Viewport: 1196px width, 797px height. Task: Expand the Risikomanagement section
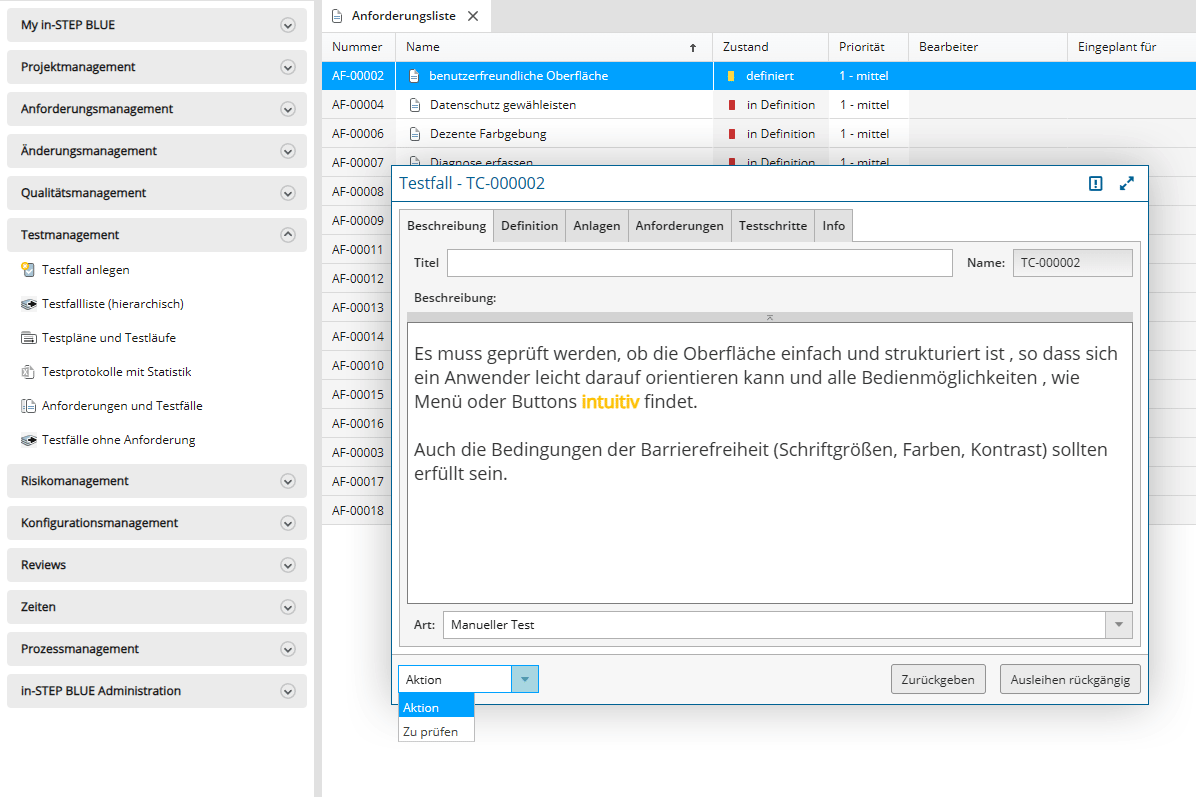point(288,481)
